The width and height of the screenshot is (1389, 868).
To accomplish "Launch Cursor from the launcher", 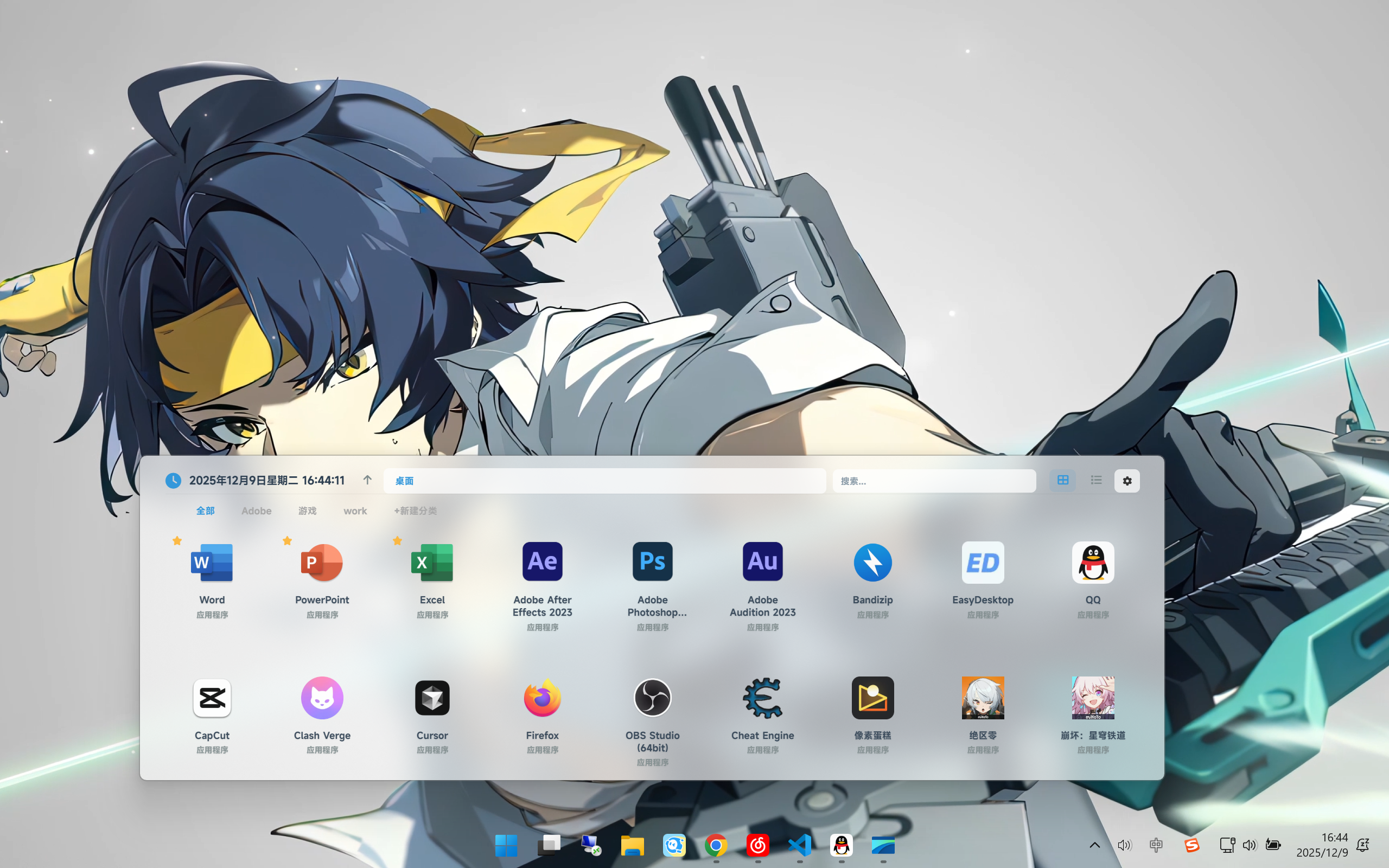I will point(432,698).
